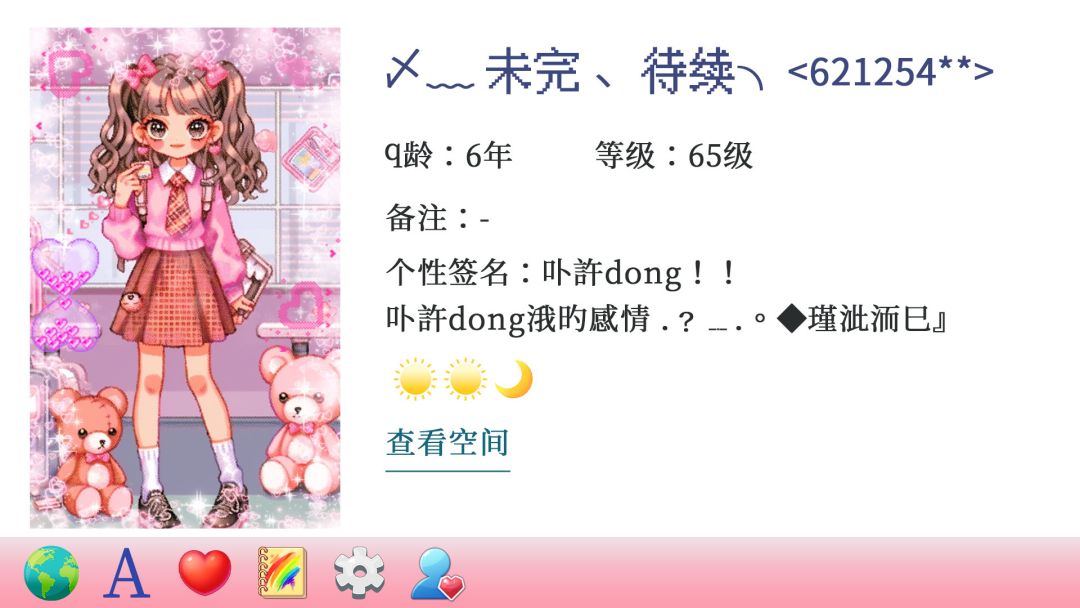Viewport: 1080px width, 608px height.
Task: Click the pixel girl avatar picture
Action: 185,278
